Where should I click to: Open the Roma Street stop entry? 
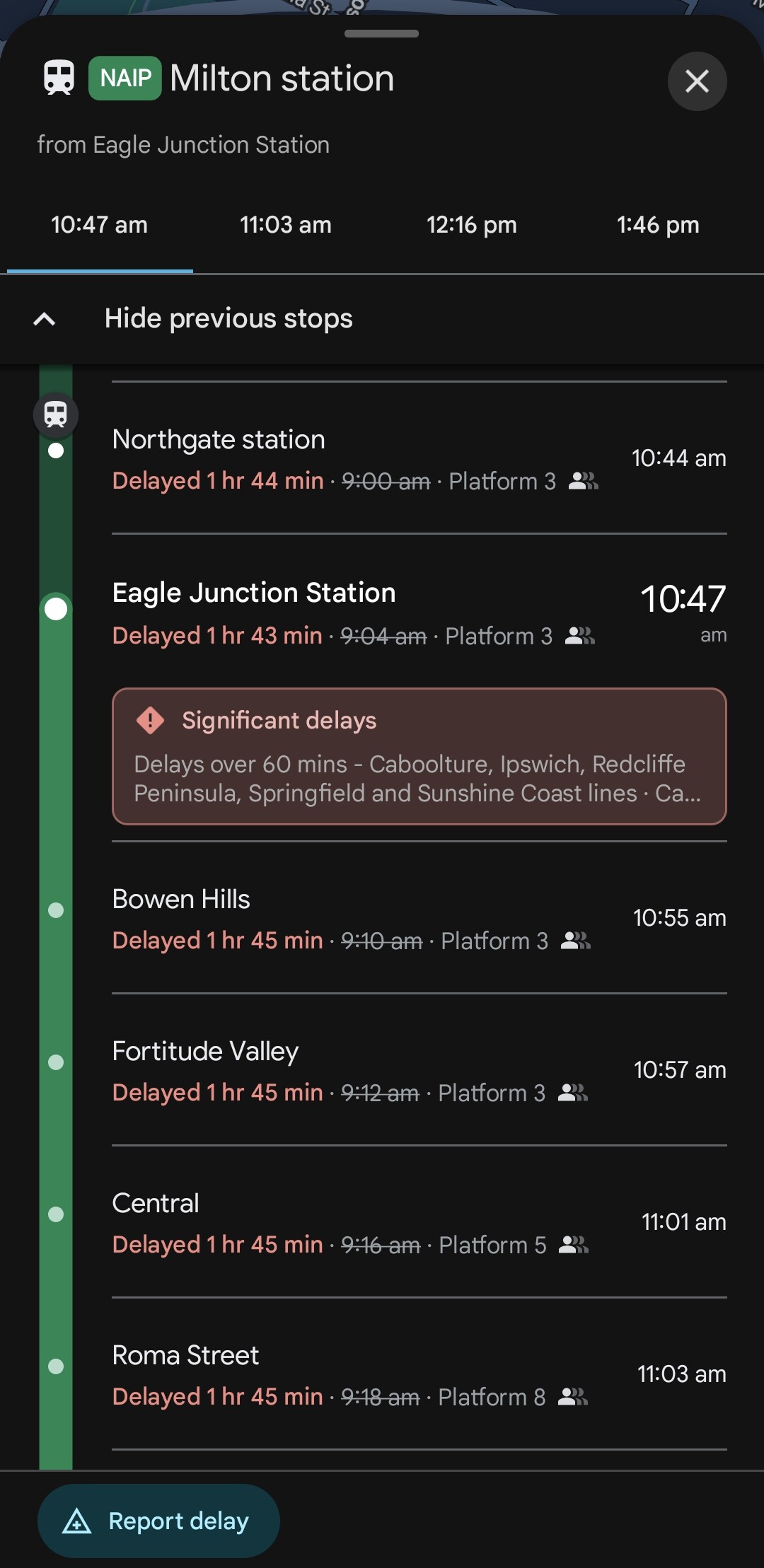185,1356
